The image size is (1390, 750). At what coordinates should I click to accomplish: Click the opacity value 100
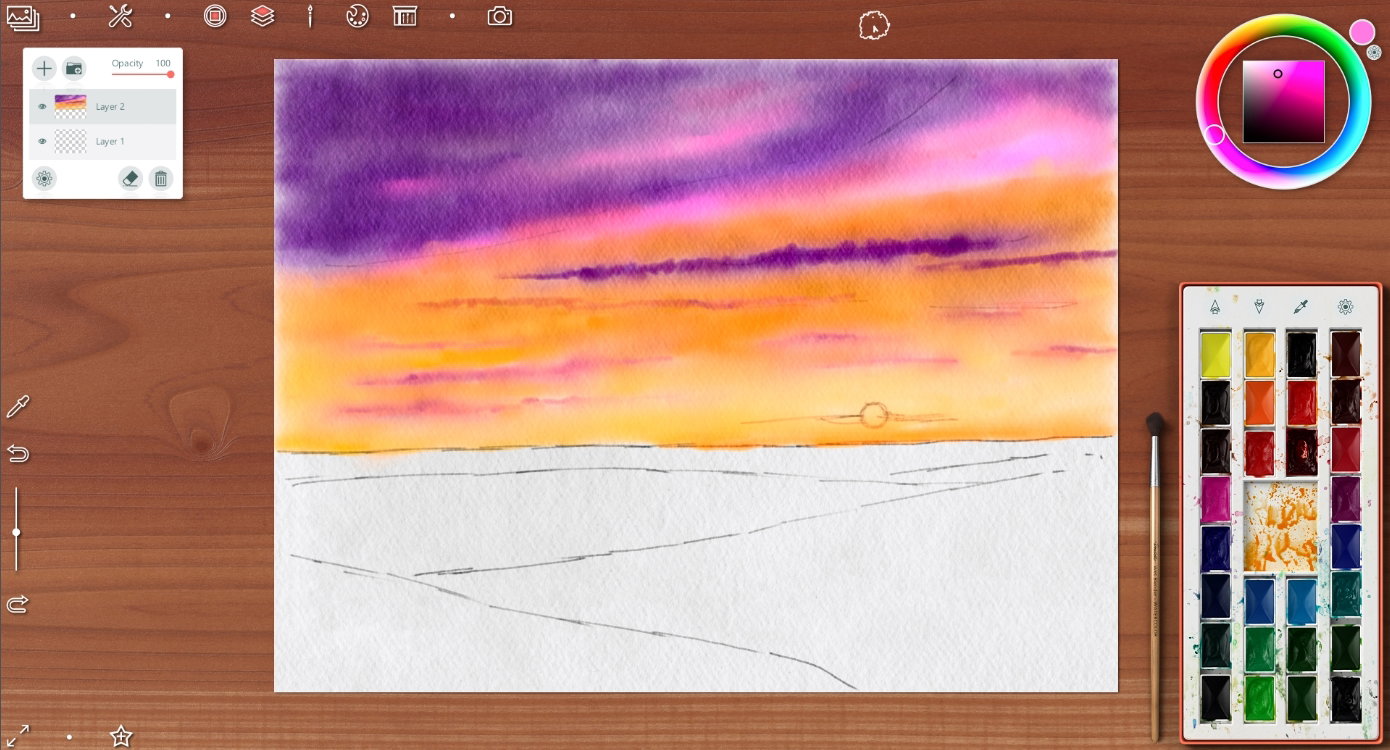click(x=163, y=63)
